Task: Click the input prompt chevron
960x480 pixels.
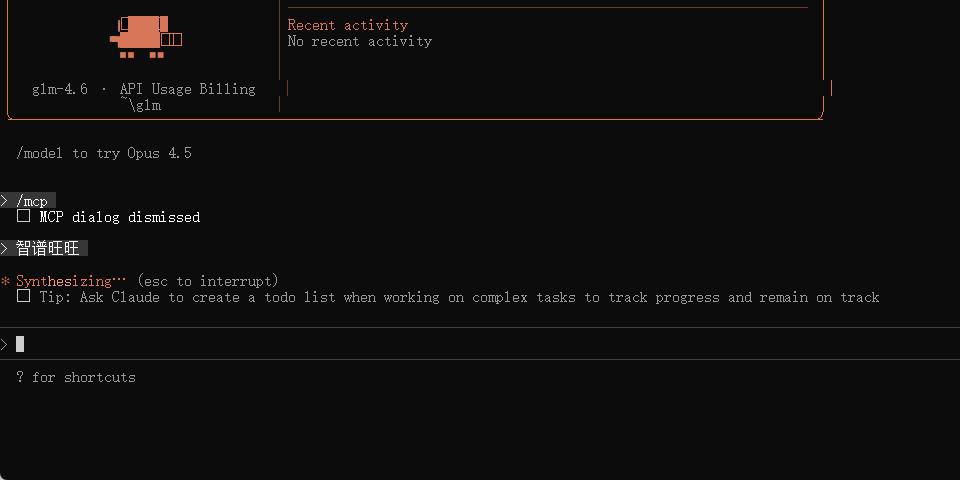Action: click(x=4, y=344)
